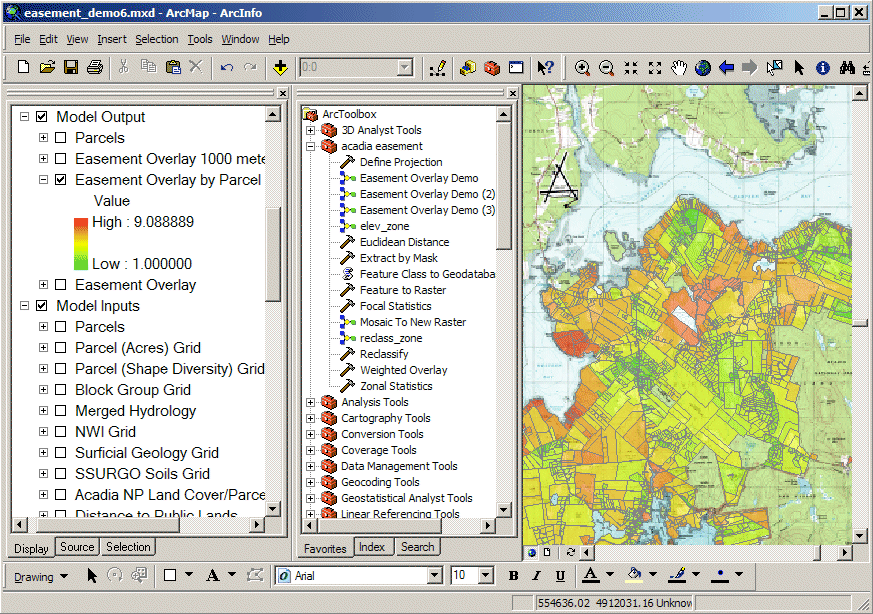Click the font color A swatch

pyautogui.click(x=591, y=575)
